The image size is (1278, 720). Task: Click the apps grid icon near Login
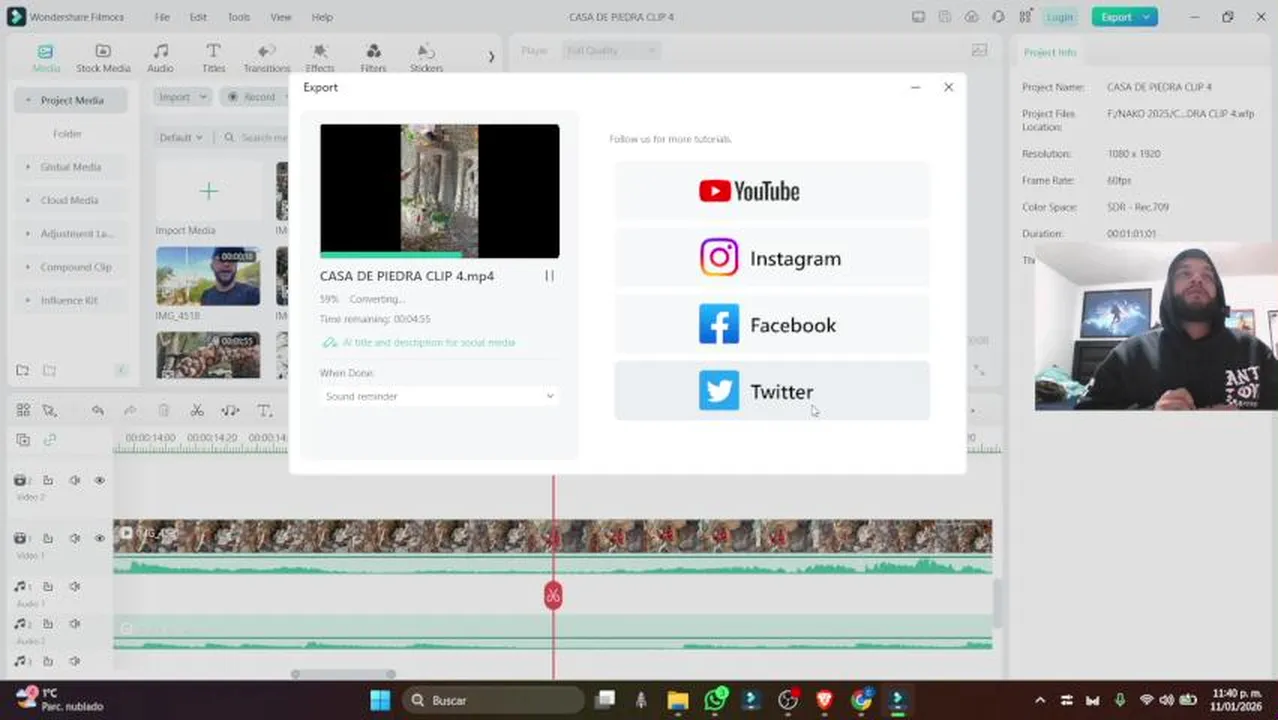(1025, 17)
